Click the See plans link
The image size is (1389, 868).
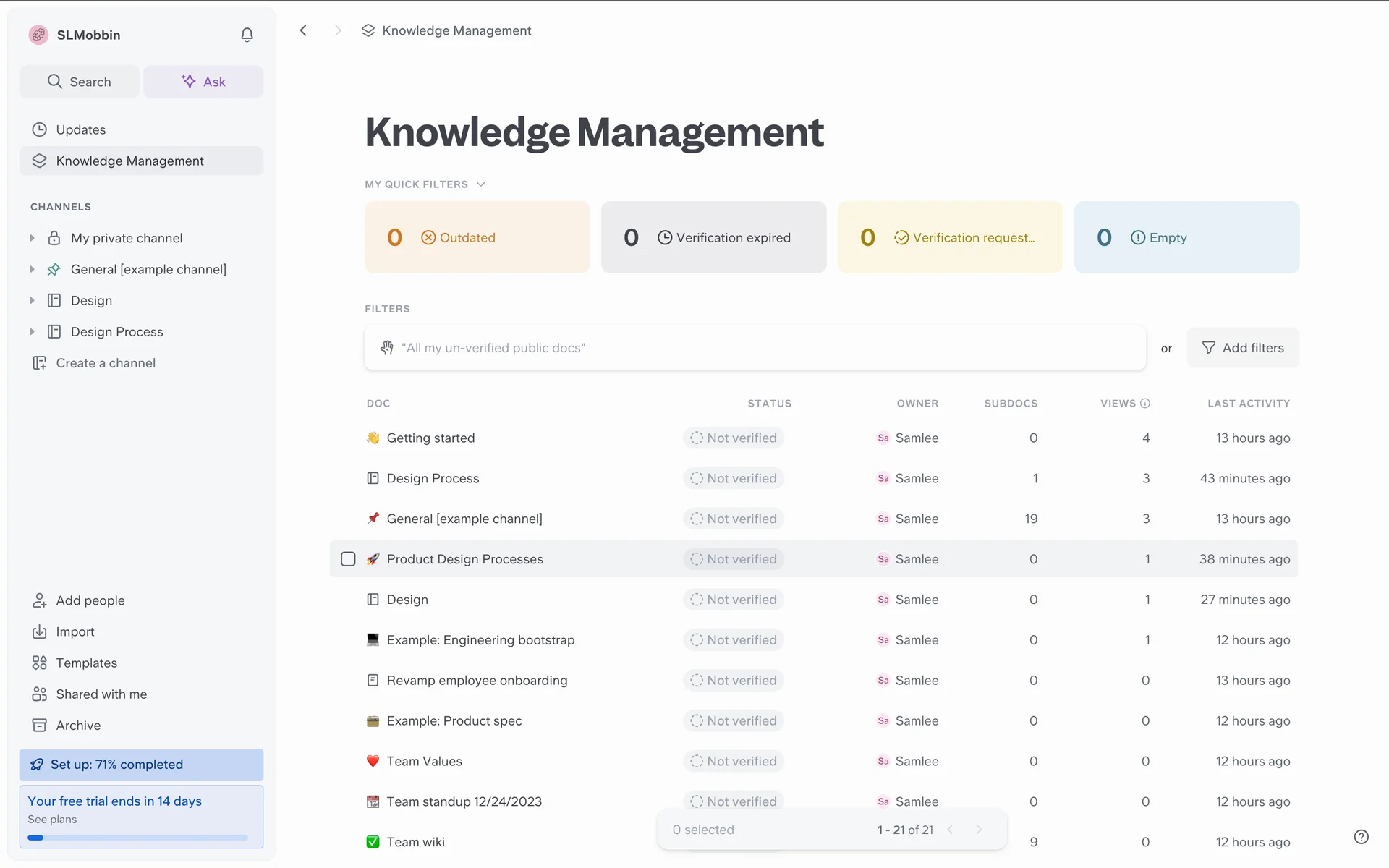[52, 819]
